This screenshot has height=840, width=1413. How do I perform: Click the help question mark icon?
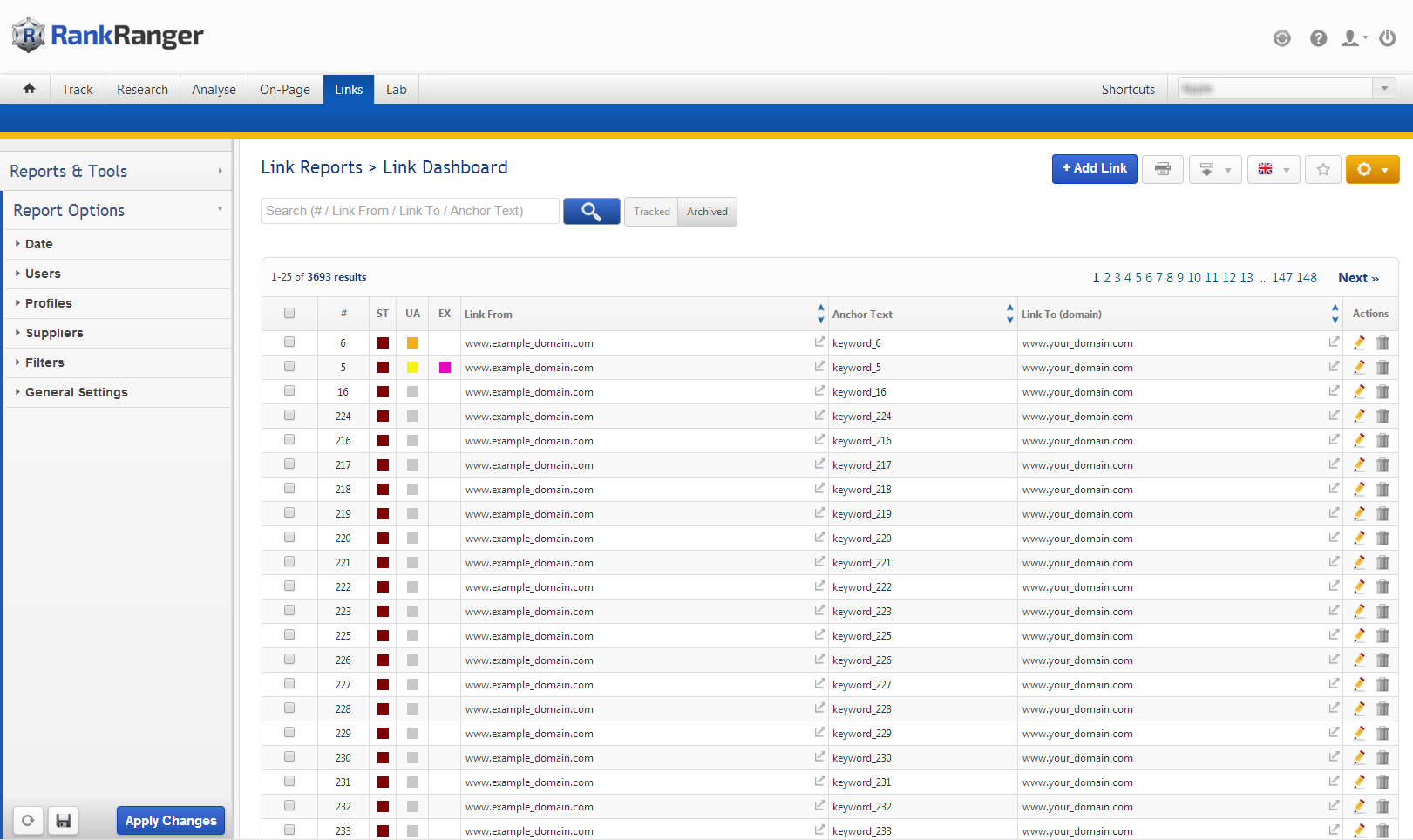point(1318,38)
